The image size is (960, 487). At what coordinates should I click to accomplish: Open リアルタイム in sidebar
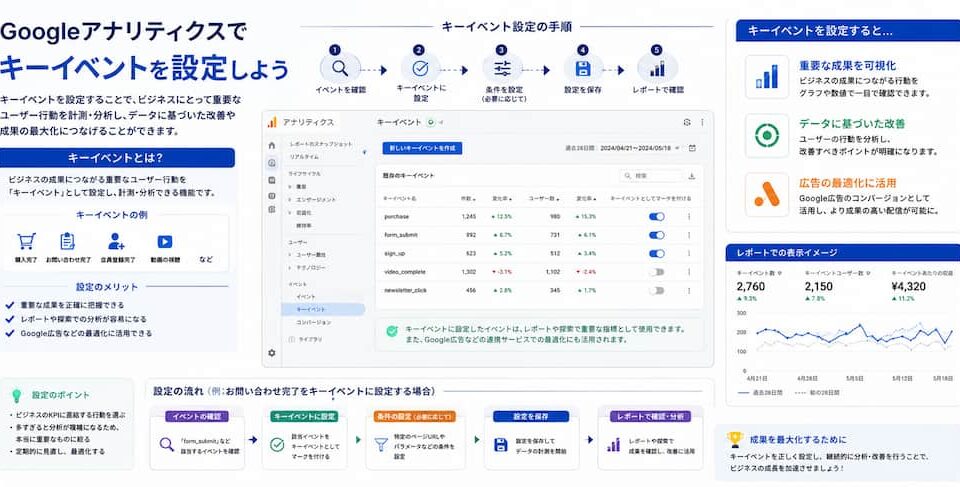[304, 157]
